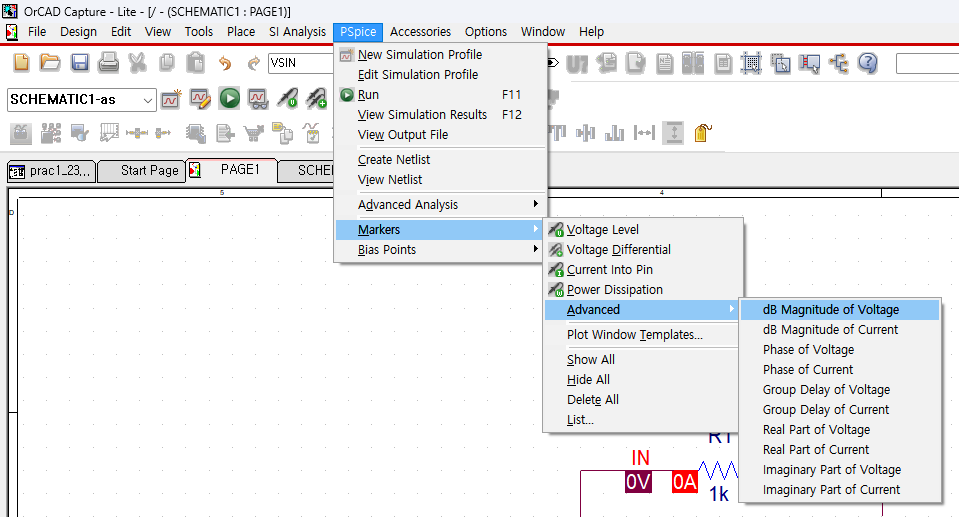959x517 pixels.
Task: Create a new document with toolbar icon
Action: coord(21,62)
